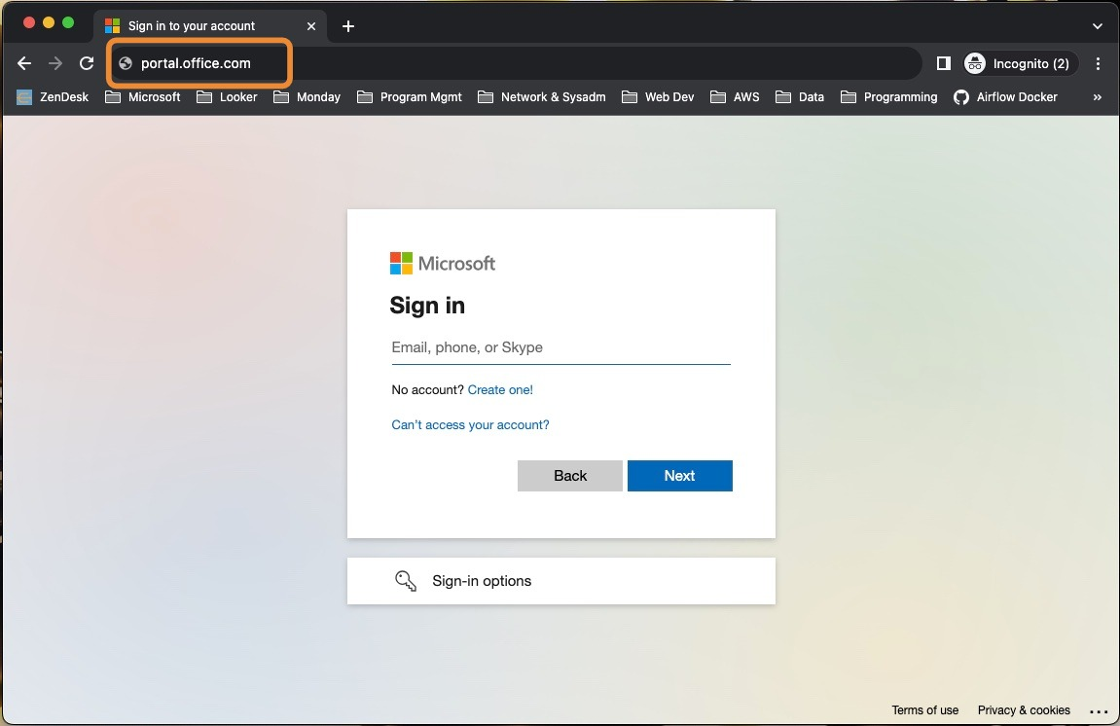Close the Sign in to your account tab
The height and width of the screenshot is (726, 1120).
(311, 26)
